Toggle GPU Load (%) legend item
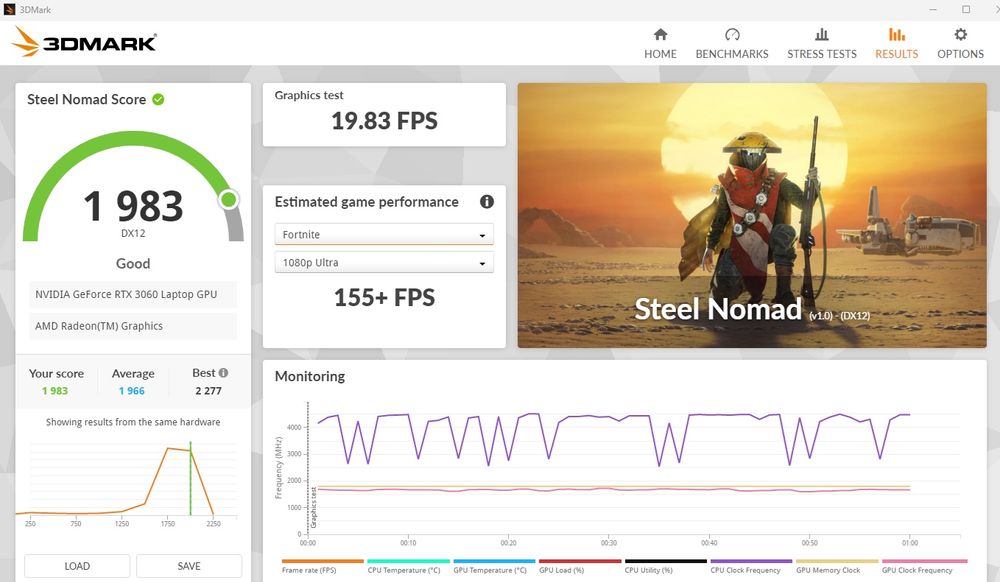 (580, 566)
